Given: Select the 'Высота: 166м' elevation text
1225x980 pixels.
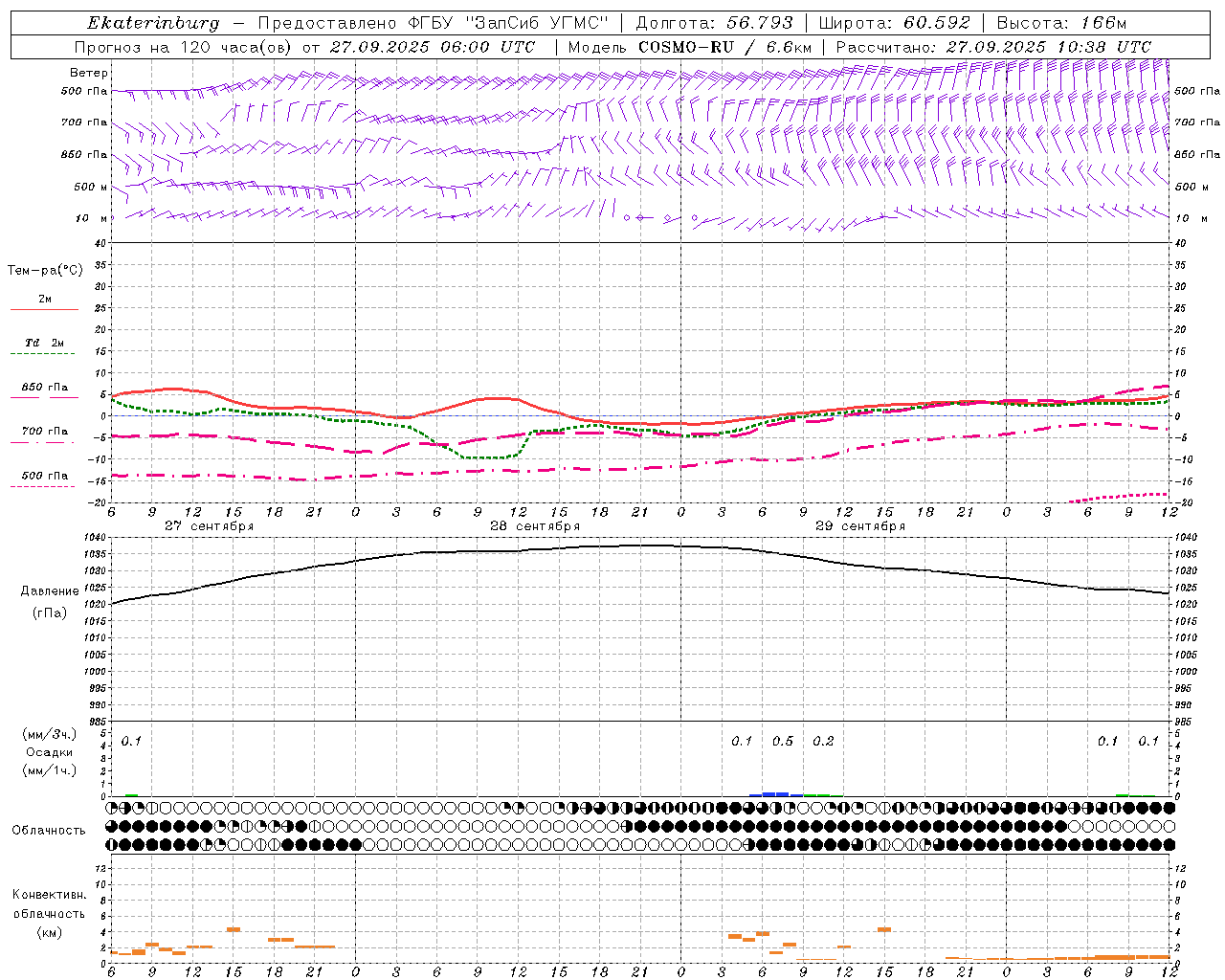Looking at the screenshot, I should [1061, 23].
